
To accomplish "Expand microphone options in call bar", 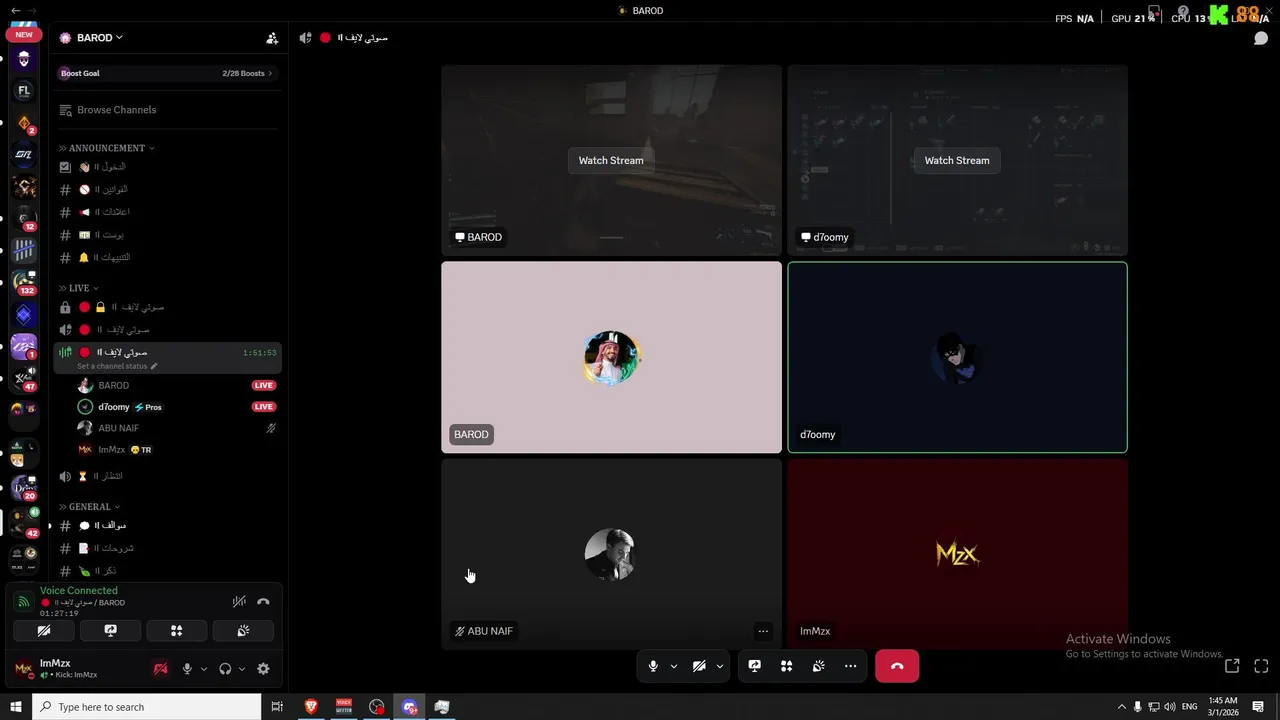I will coord(673,666).
